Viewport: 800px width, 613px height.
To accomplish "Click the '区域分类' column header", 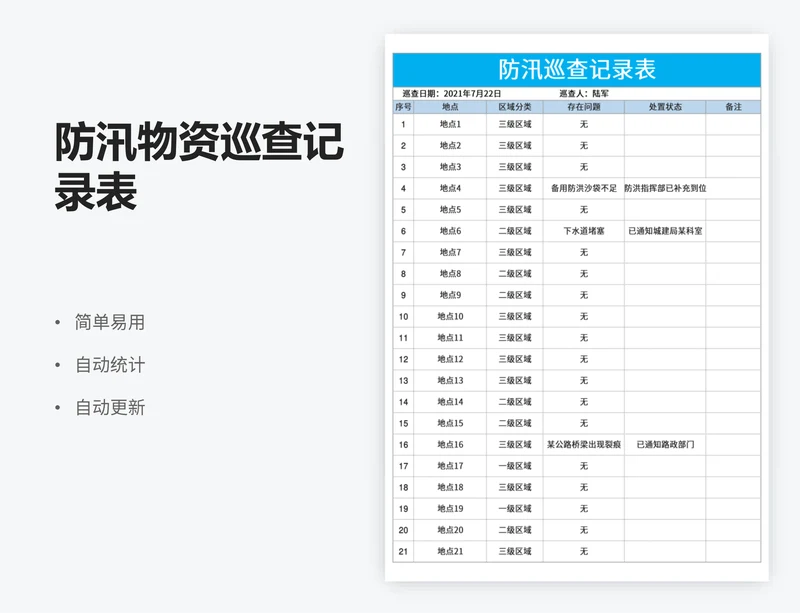I will 515,107.
